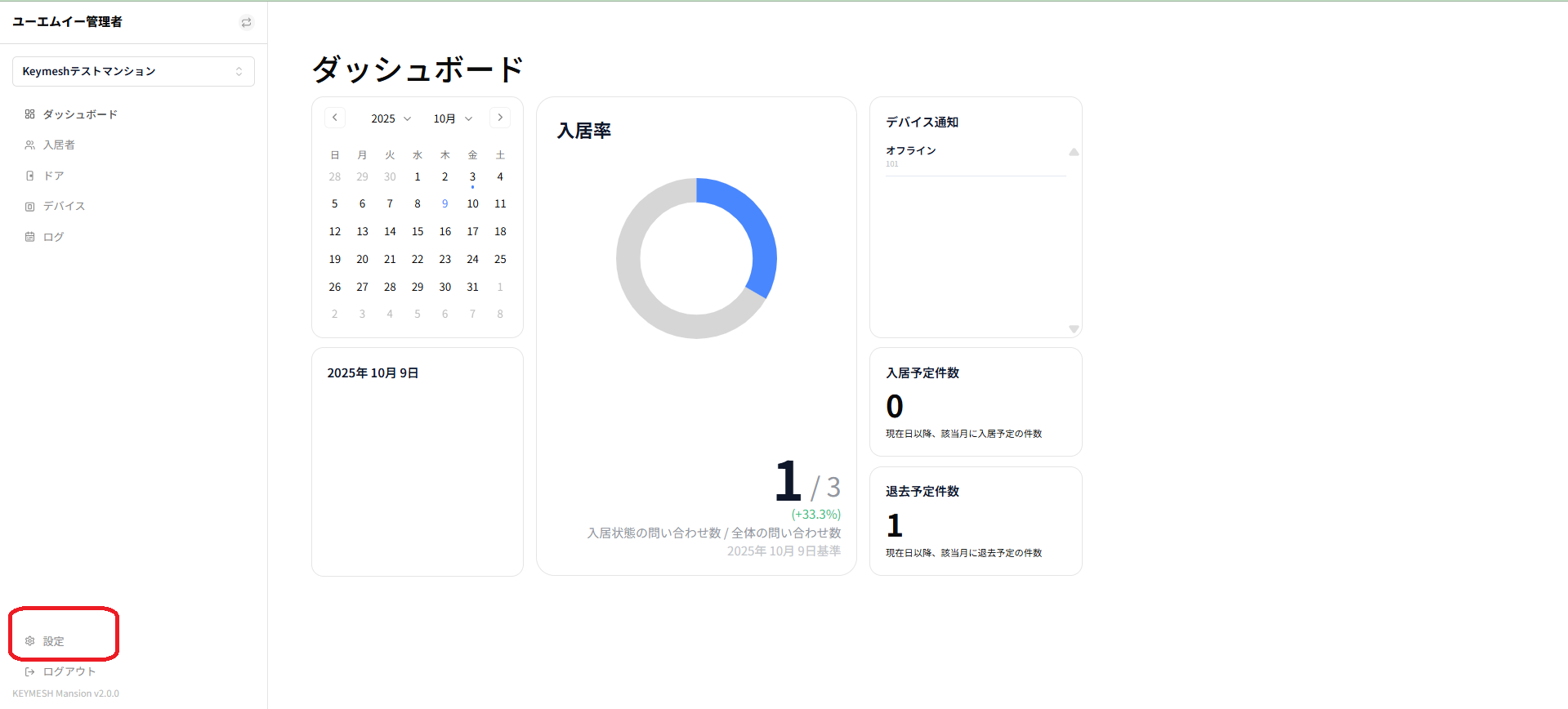Open the 設定 menu item
Viewport: 1568px width, 709px height.
coord(53,641)
